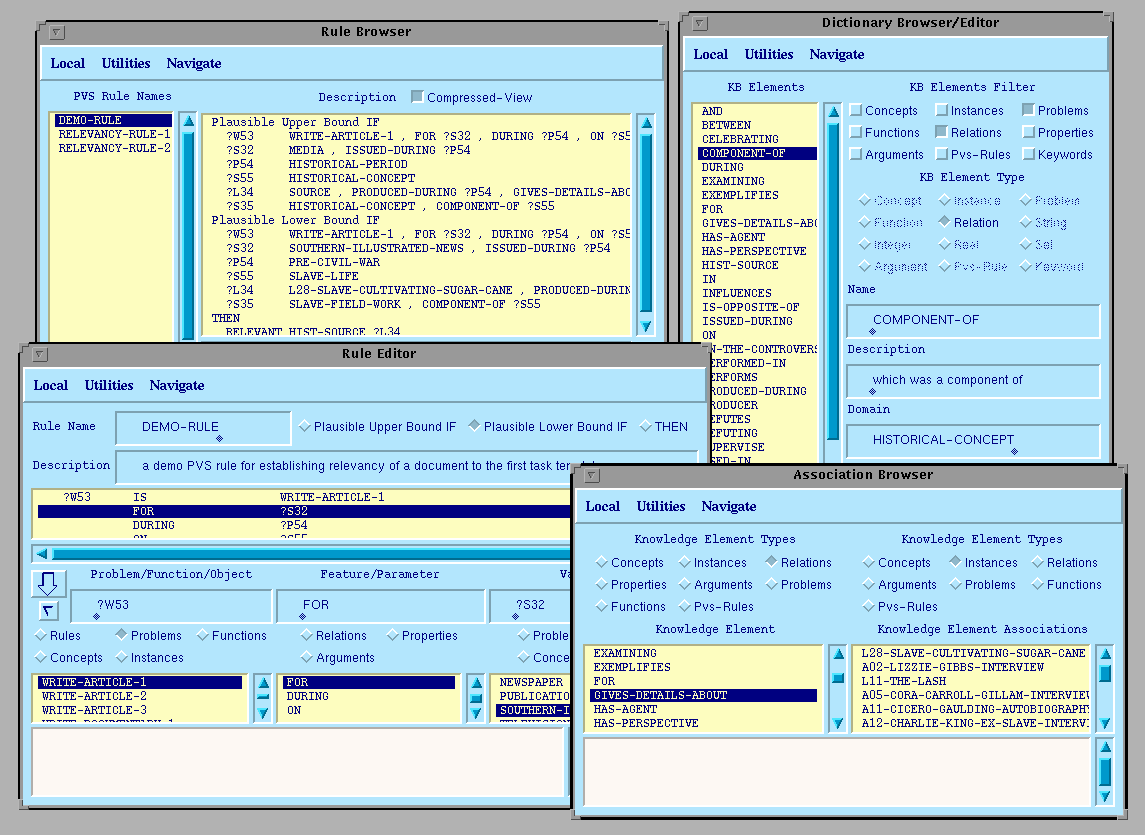Image resolution: width=1145 pixels, height=835 pixels.
Task: Enable the Compressed-View checkbox
Action: click(x=417, y=97)
